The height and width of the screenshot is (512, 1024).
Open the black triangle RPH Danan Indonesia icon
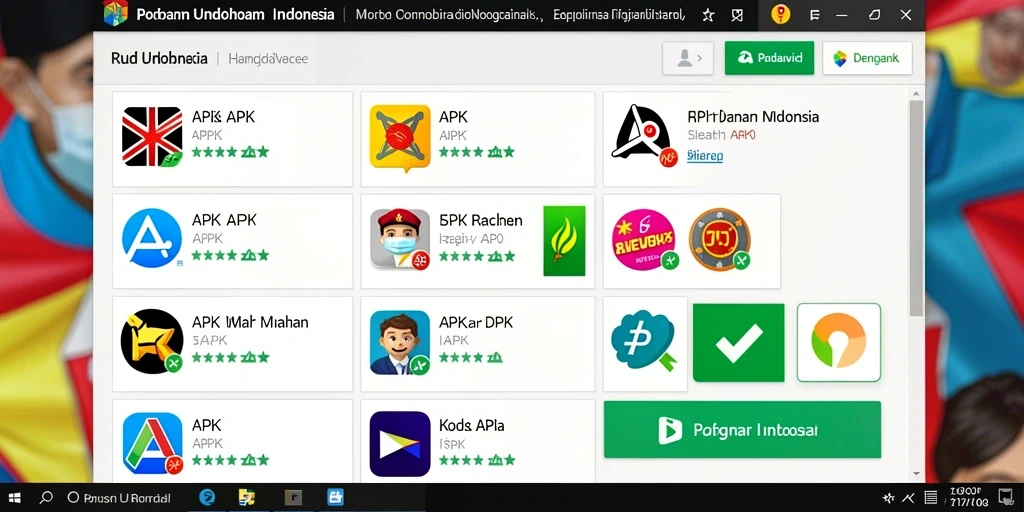coord(643,136)
